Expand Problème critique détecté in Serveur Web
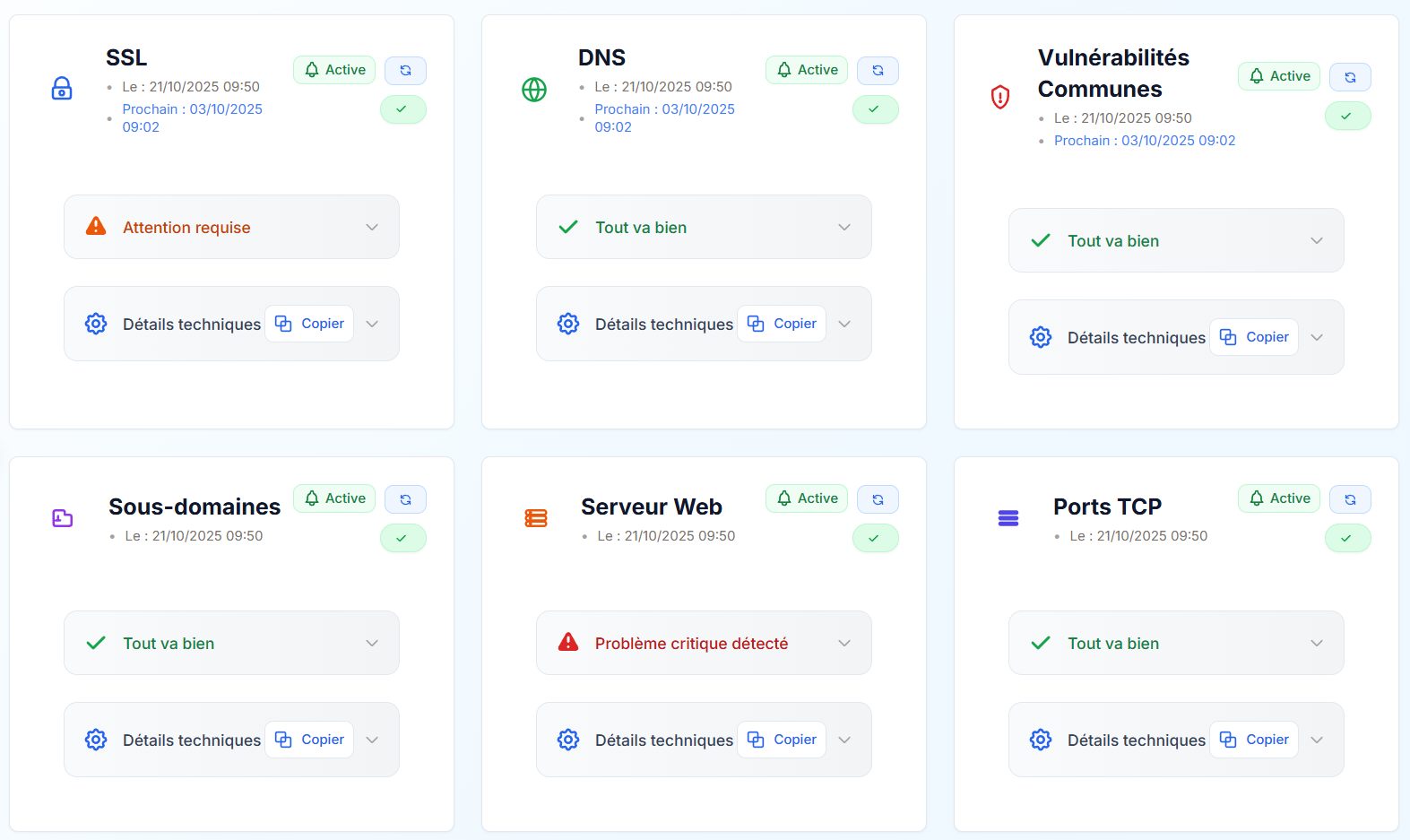The image size is (1410, 840). [x=704, y=643]
